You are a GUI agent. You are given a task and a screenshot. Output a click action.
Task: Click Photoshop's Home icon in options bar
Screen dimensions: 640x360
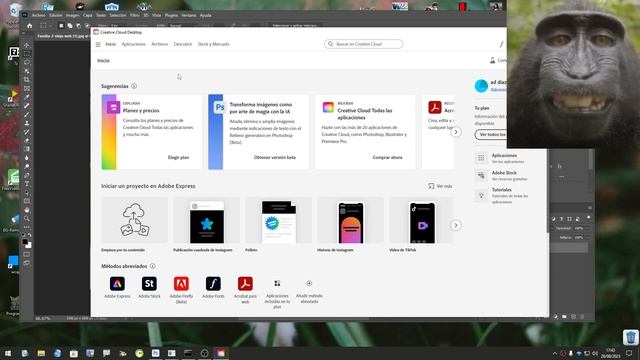pos(29,25)
